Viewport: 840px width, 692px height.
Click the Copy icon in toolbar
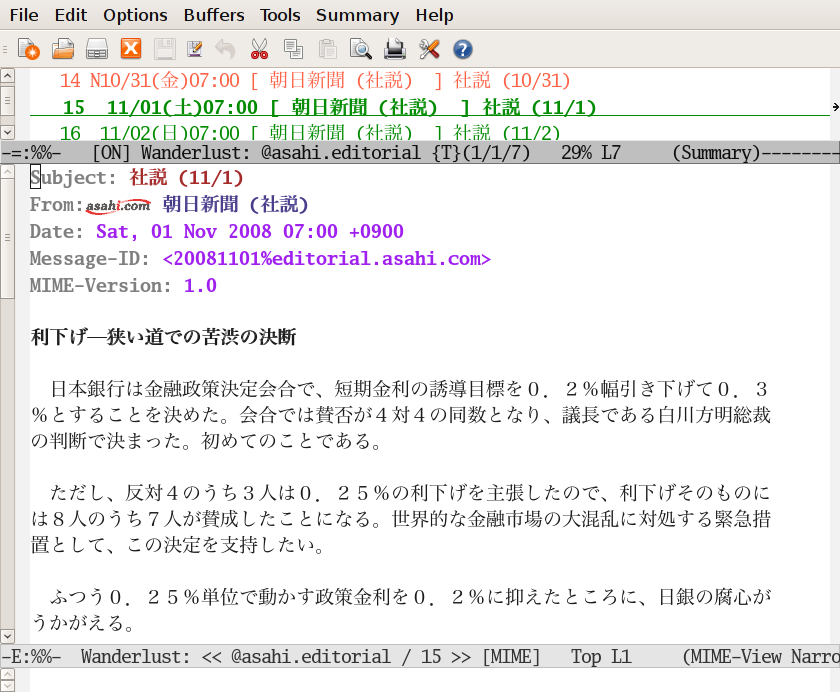point(294,49)
